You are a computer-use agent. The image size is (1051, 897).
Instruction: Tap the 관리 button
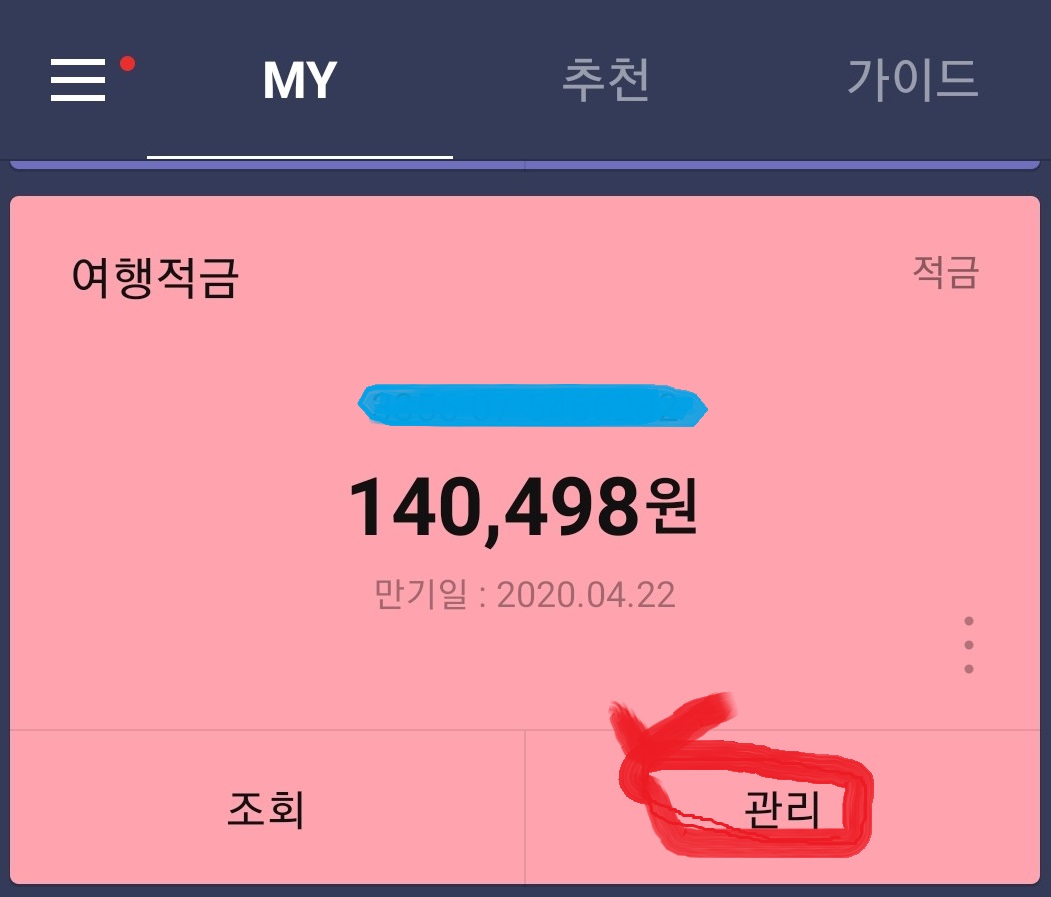coord(782,809)
